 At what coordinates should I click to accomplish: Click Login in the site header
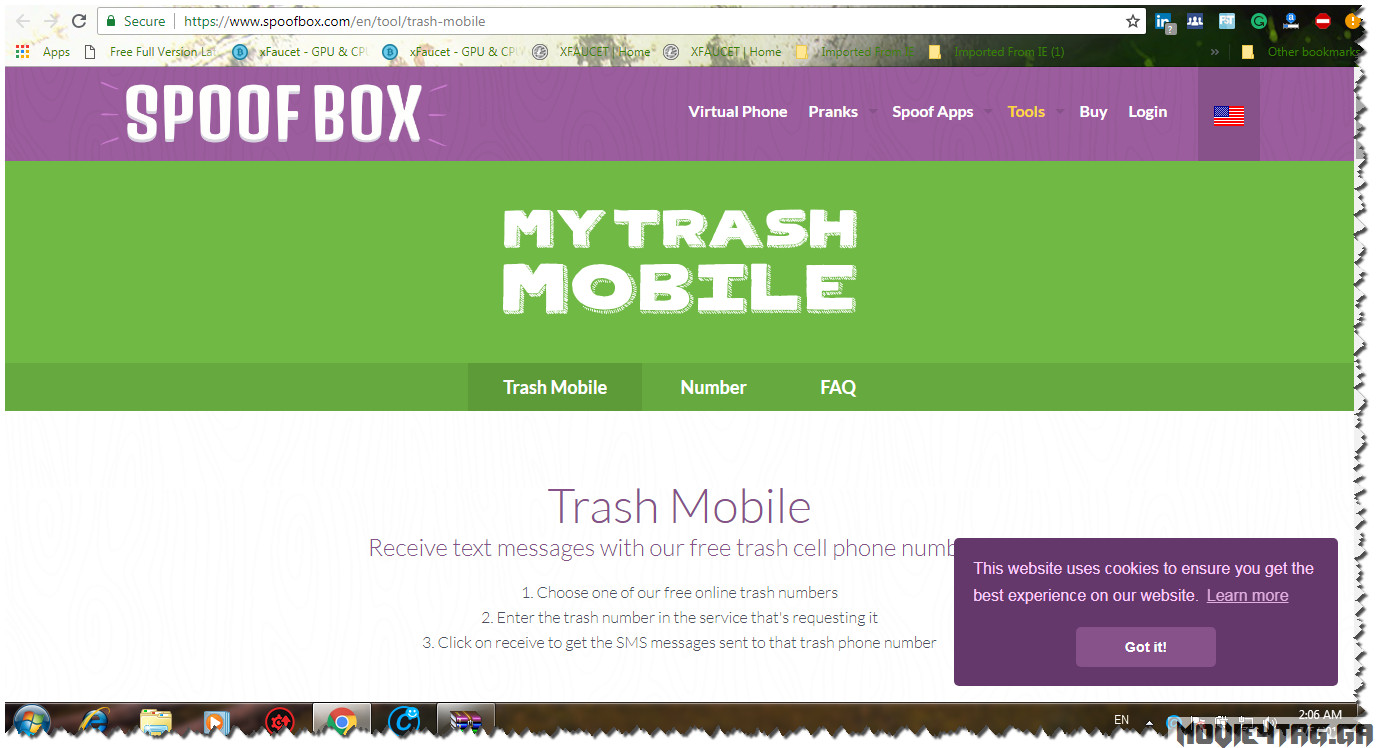click(x=1148, y=112)
